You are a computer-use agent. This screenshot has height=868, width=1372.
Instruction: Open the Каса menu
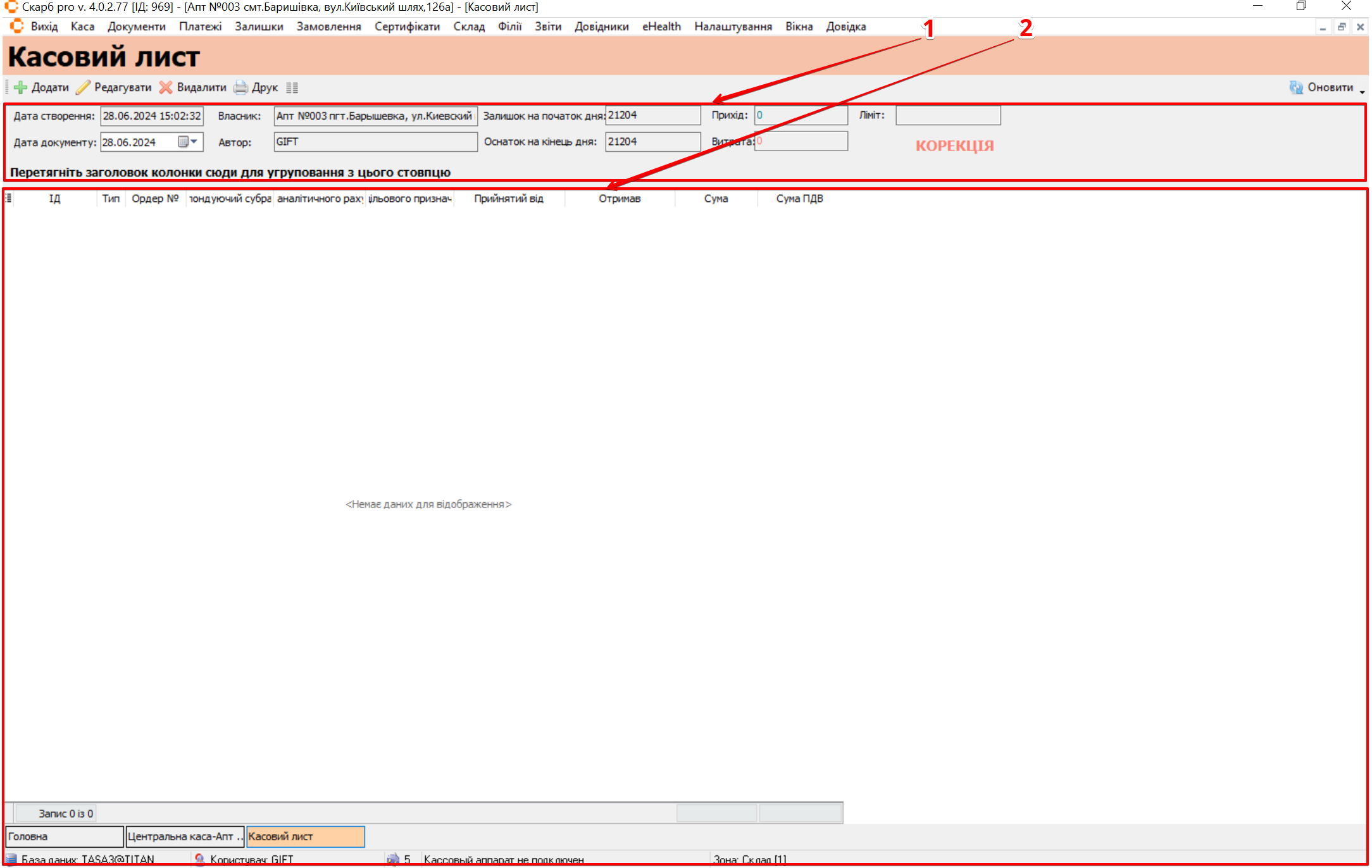[x=82, y=27]
